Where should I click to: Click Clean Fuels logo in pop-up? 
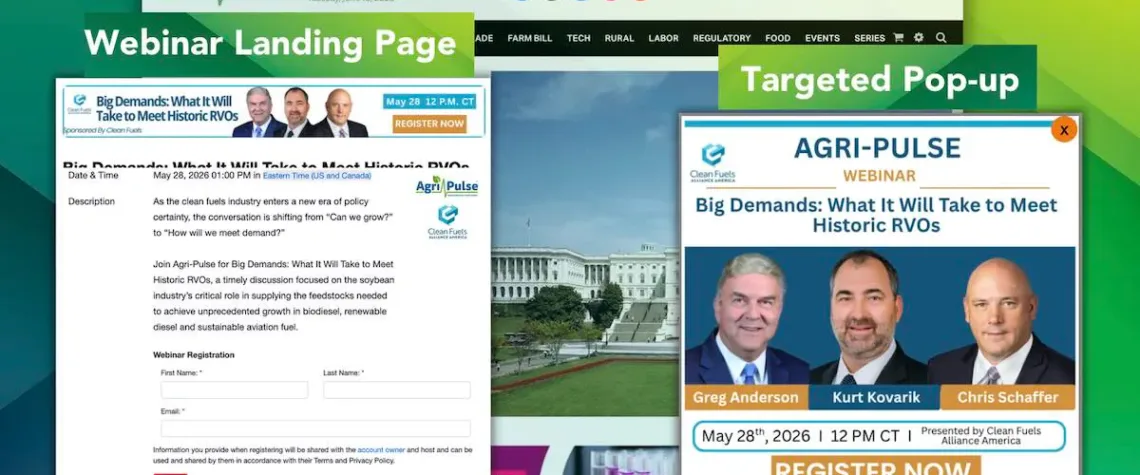click(x=712, y=163)
